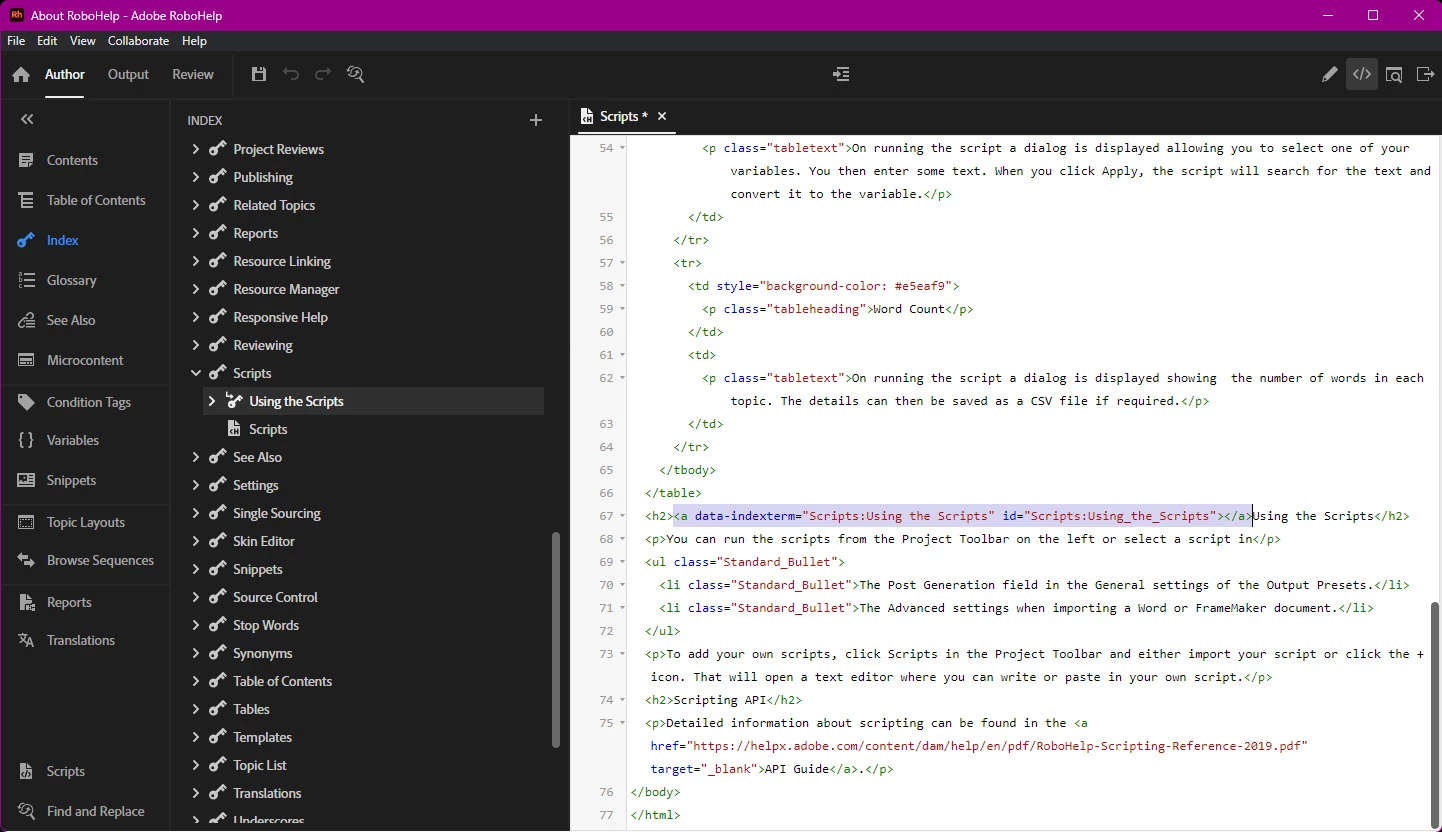This screenshot has height=832, width=1442.
Task: Toggle the Source view code icon
Action: 1361,74
